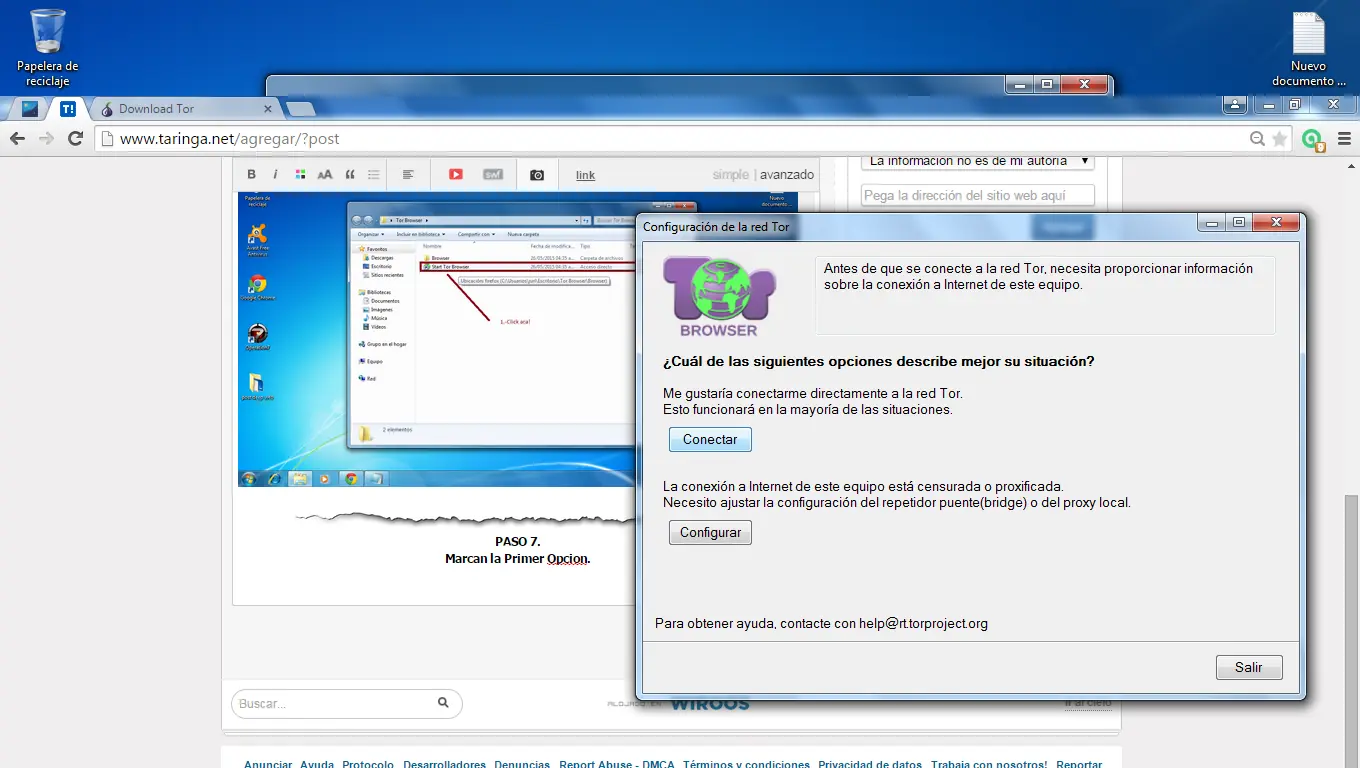Click Conectar to connect directly to Tor
Image resolution: width=1360 pixels, height=768 pixels.
710,440
